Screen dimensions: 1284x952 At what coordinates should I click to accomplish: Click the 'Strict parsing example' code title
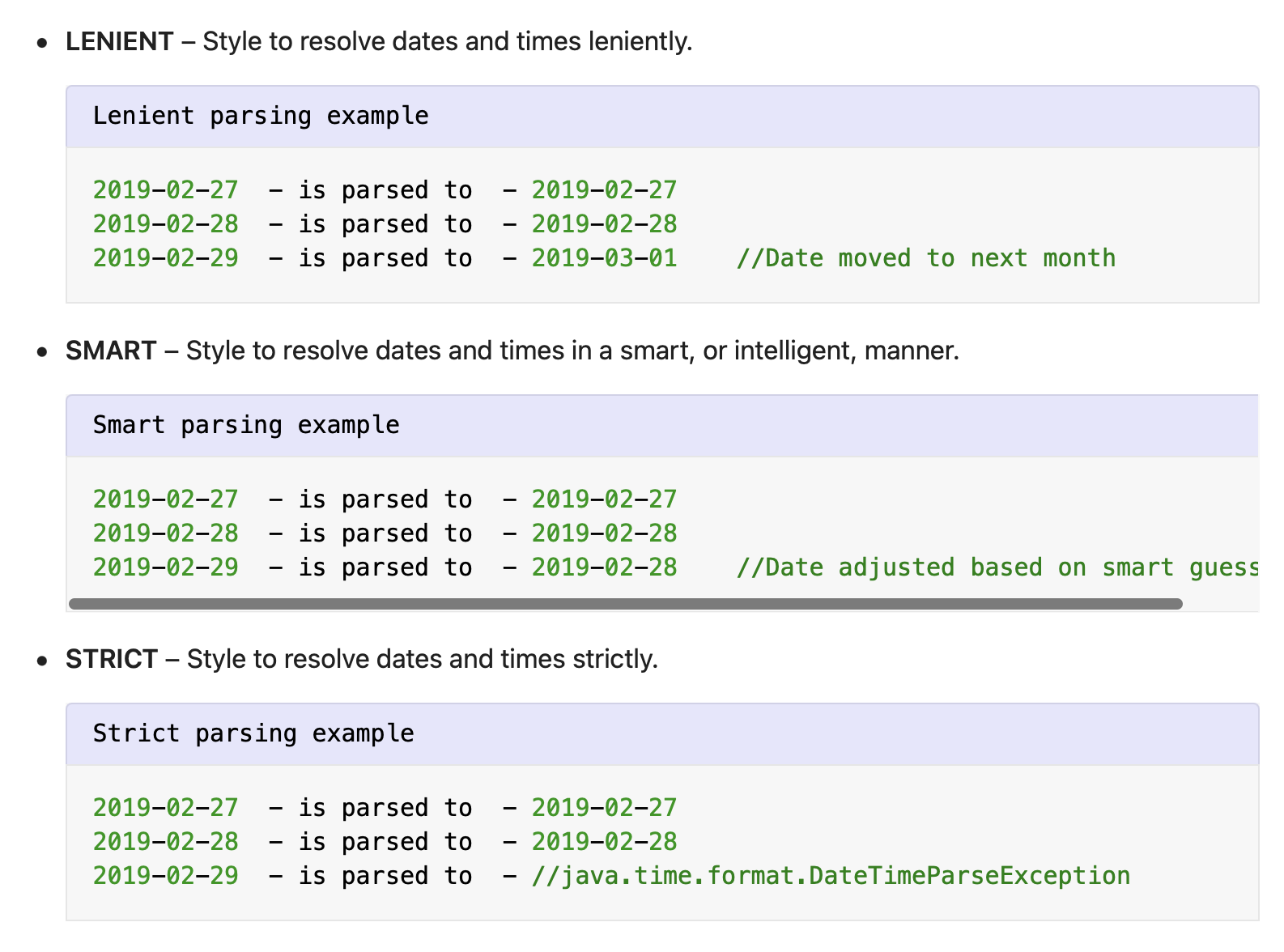click(253, 733)
